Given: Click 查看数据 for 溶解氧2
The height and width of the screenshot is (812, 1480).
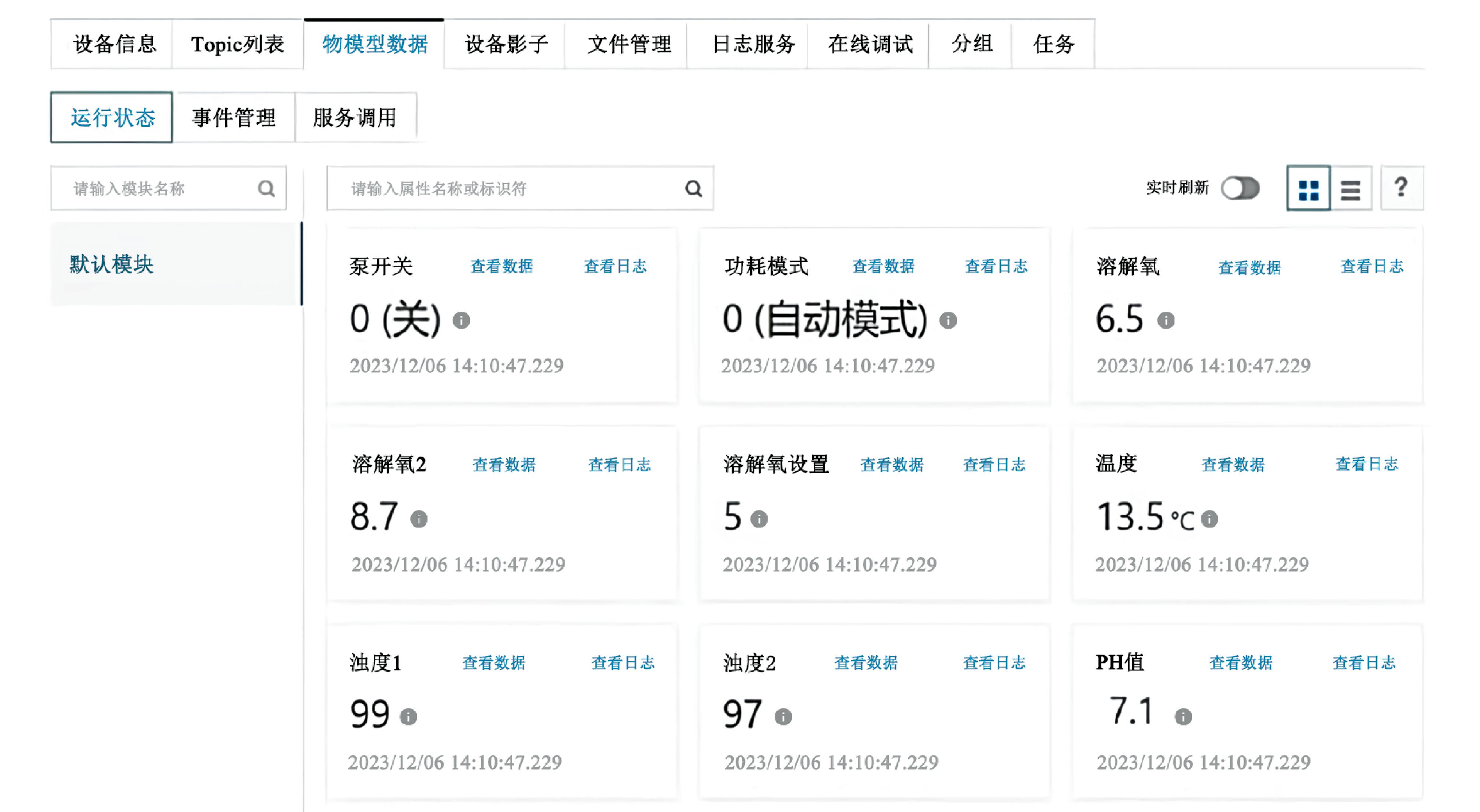Looking at the screenshot, I should point(504,465).
